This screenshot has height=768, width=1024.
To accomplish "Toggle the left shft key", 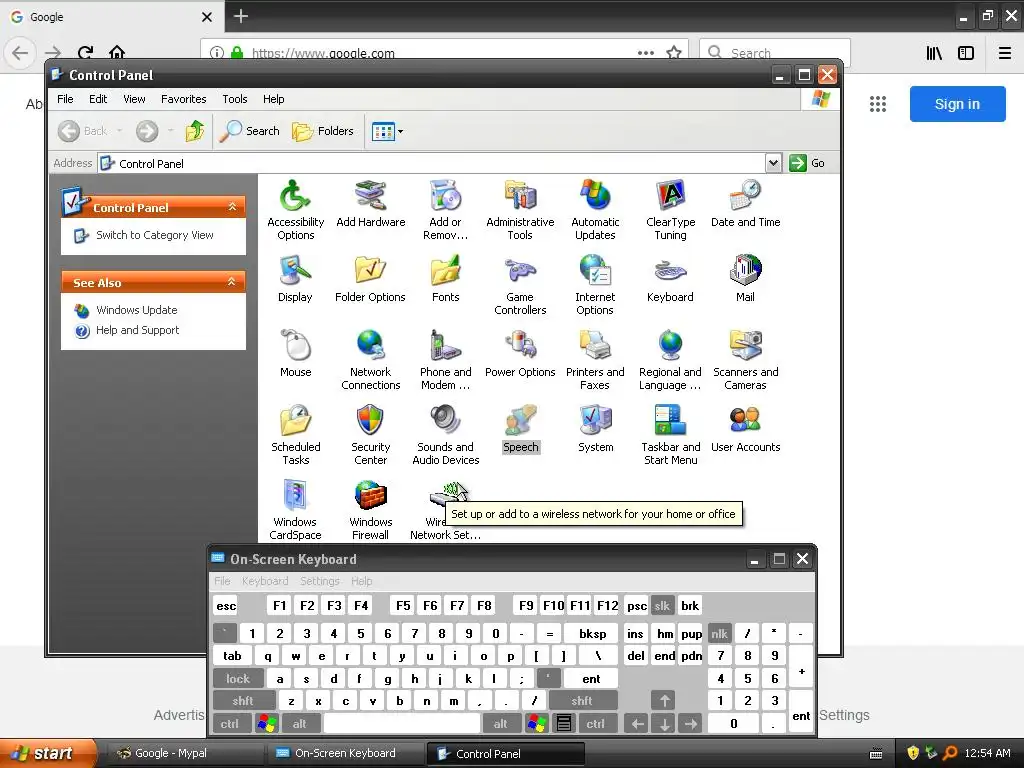I will click(243, 701).
